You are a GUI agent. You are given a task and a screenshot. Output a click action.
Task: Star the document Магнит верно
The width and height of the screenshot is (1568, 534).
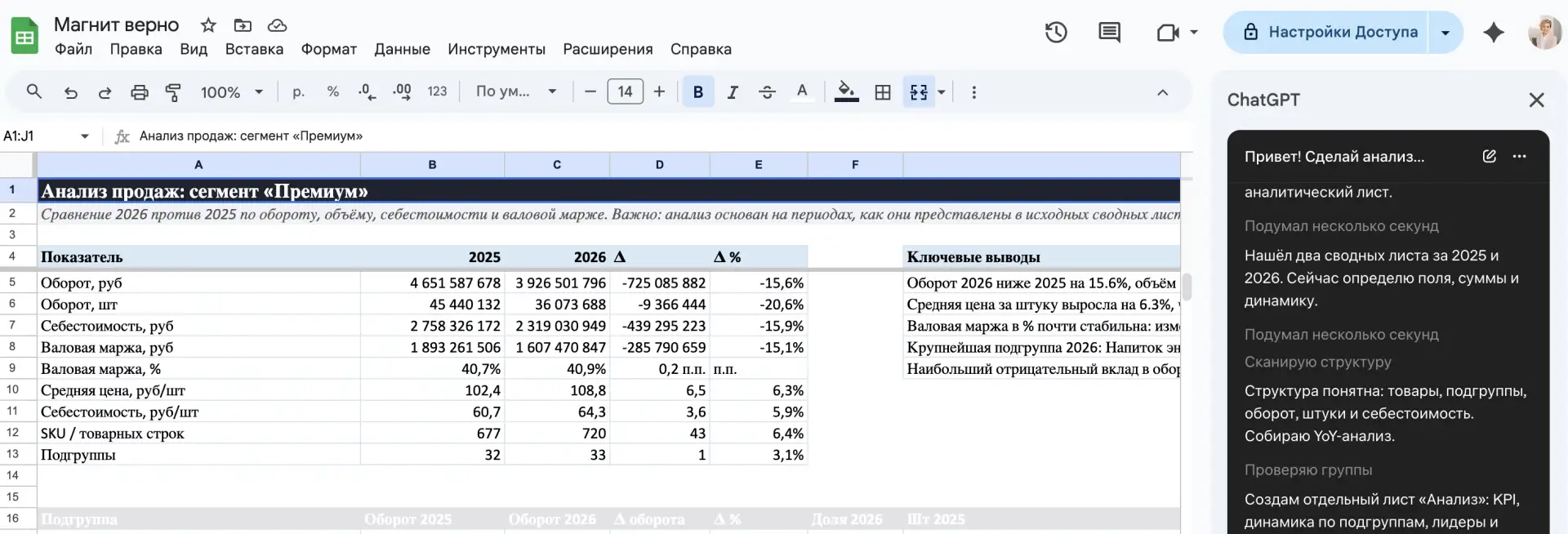pos(208,25)
